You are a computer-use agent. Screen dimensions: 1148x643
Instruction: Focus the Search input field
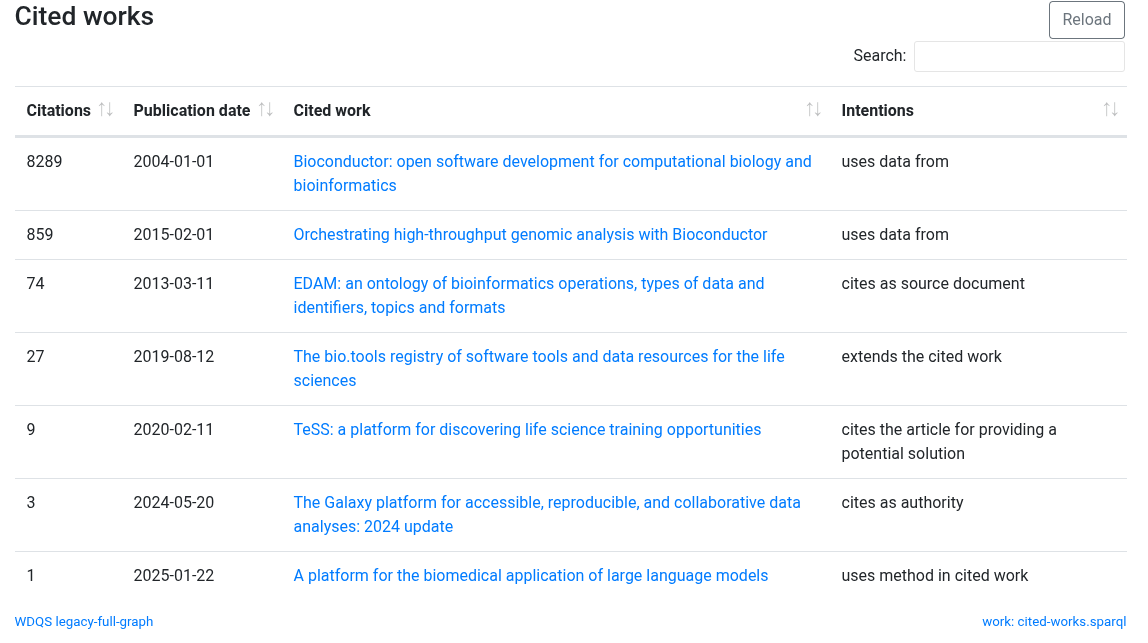coord(1019,56)
